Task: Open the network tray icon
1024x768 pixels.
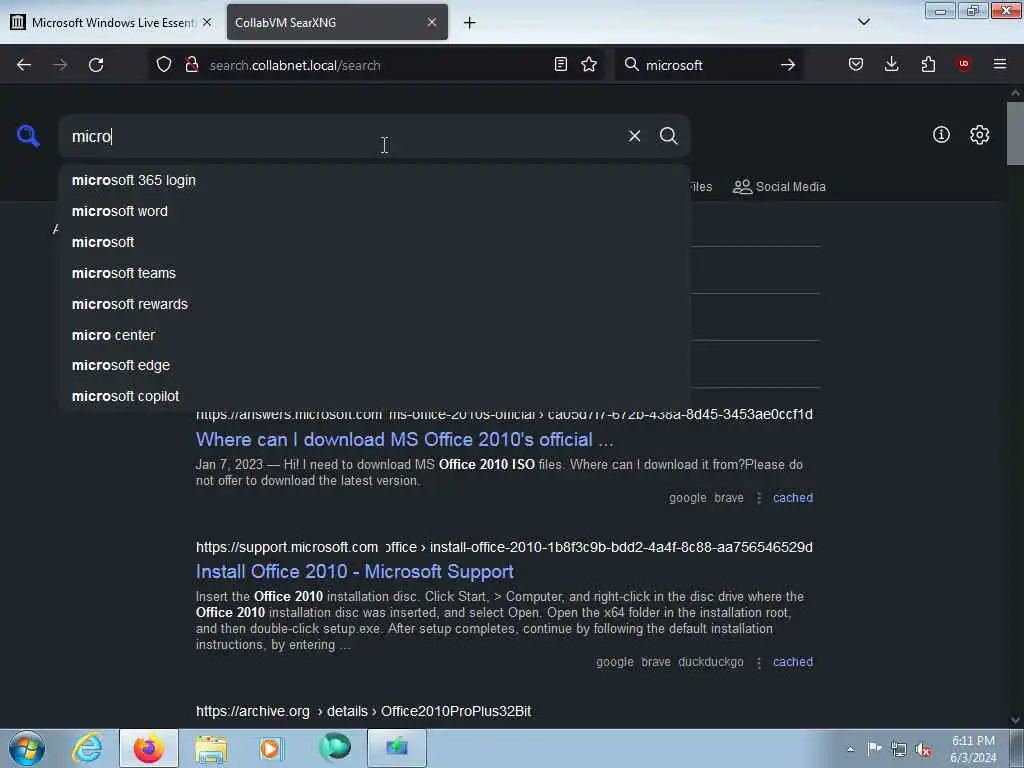Action: click(x=899, y=750)
